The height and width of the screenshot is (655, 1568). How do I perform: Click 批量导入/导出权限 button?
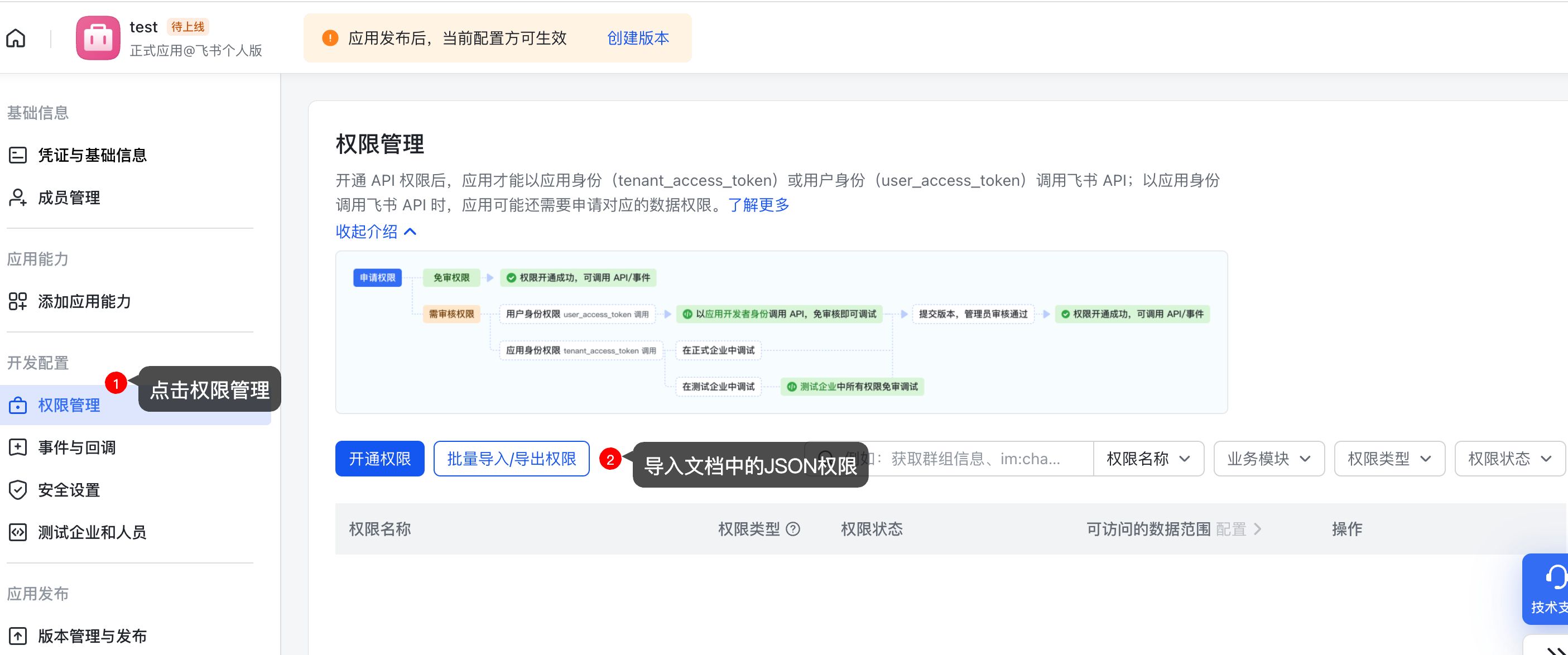coord(511,459)
